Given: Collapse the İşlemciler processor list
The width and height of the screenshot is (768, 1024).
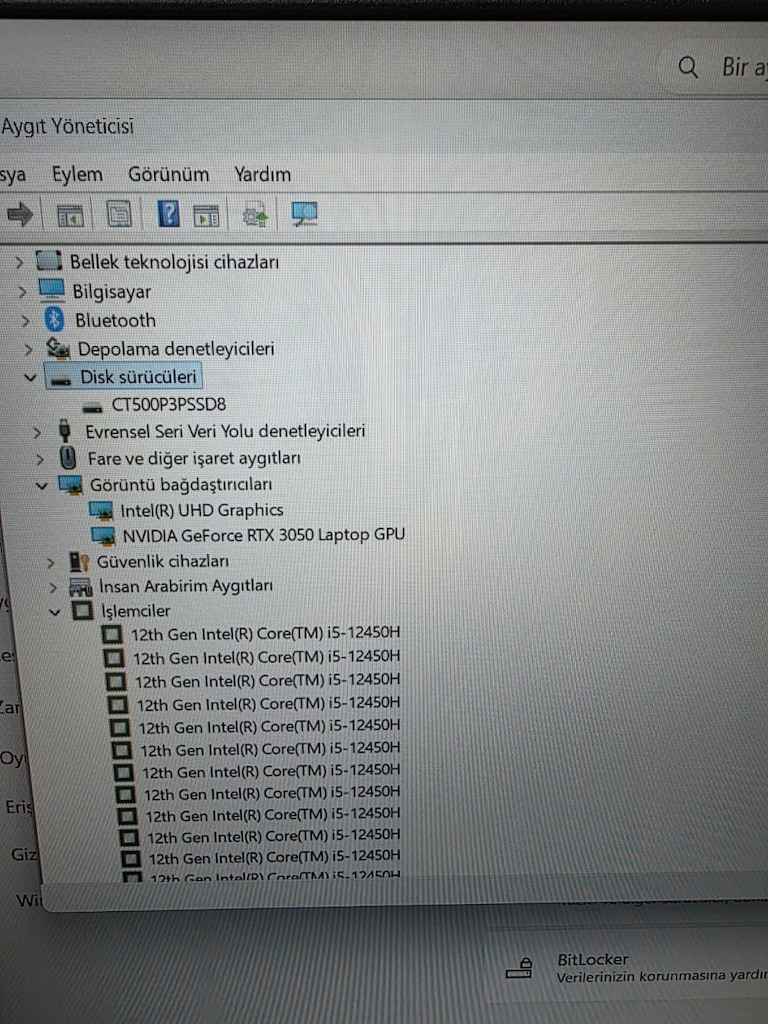Looking at the screenshot, I should pyautogui.click(x=55, y=612).
